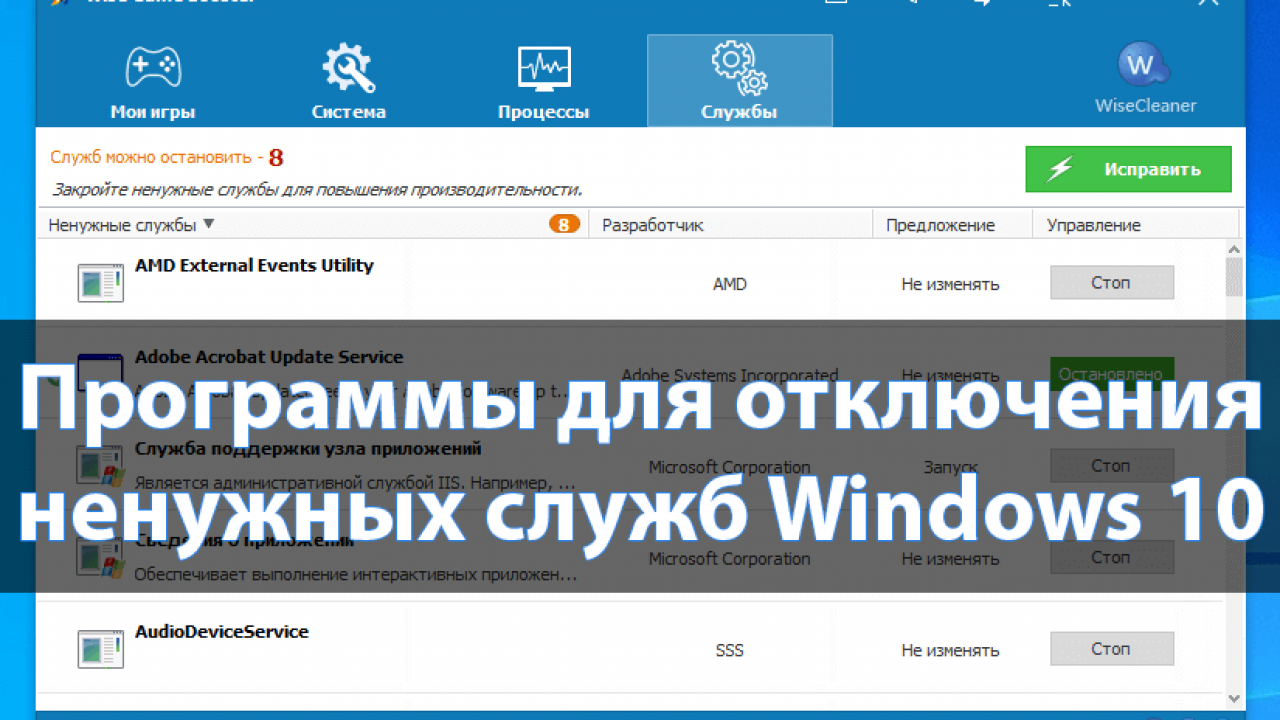Select Adobe Acrobat Update Service name

point(269,357)
